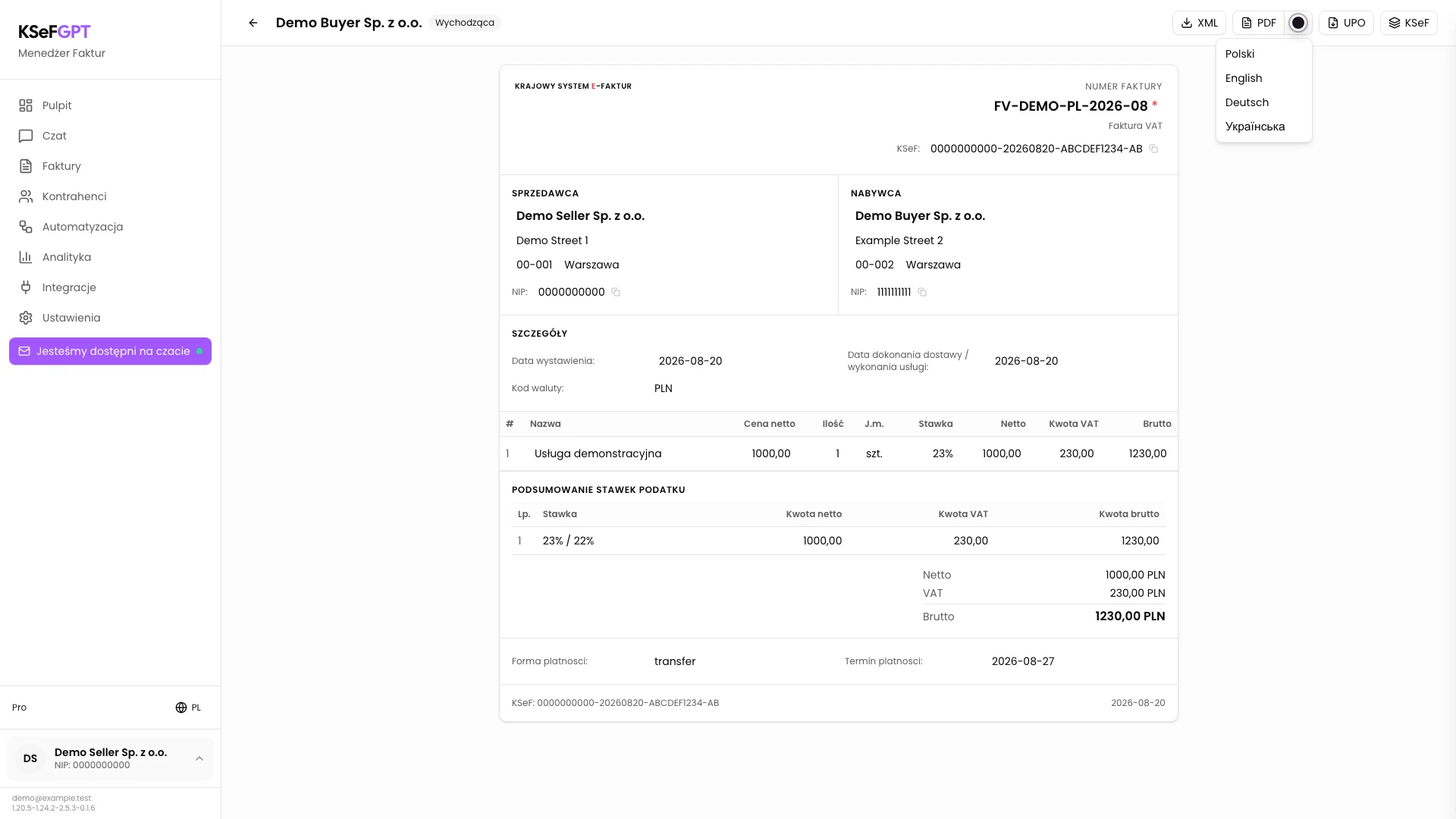Open the Czat chat icon in sidebar
Screen dimensions: 1456x819
26,136
